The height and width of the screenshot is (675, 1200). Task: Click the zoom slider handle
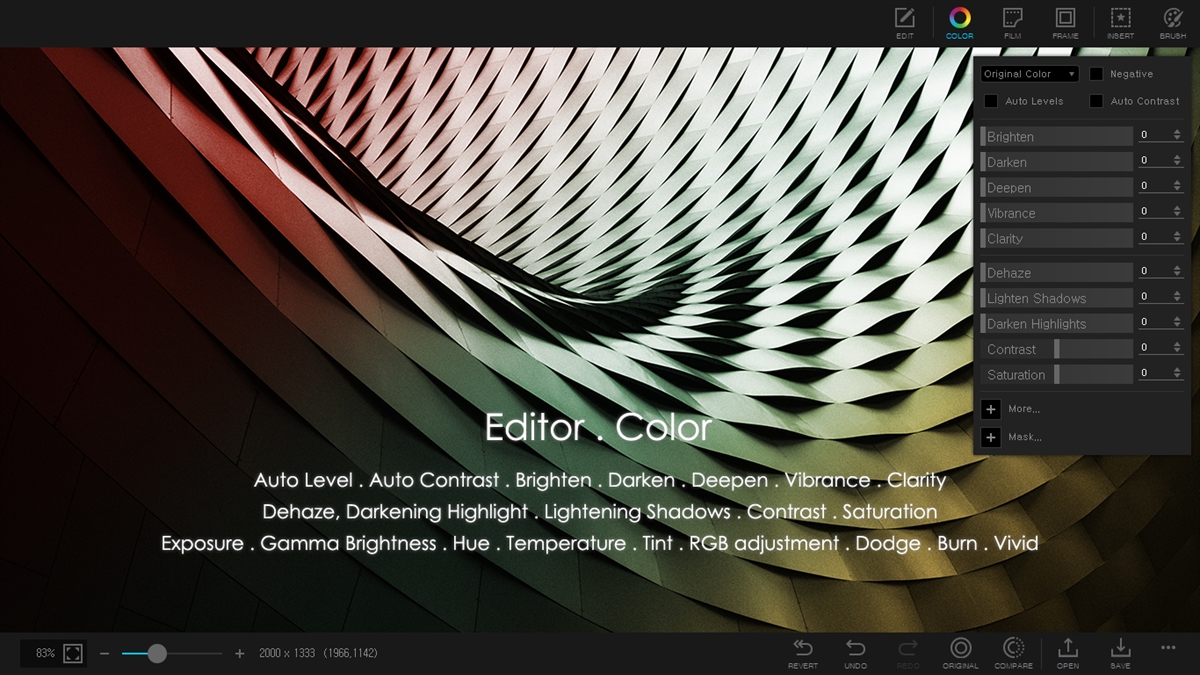pos(157,654)
